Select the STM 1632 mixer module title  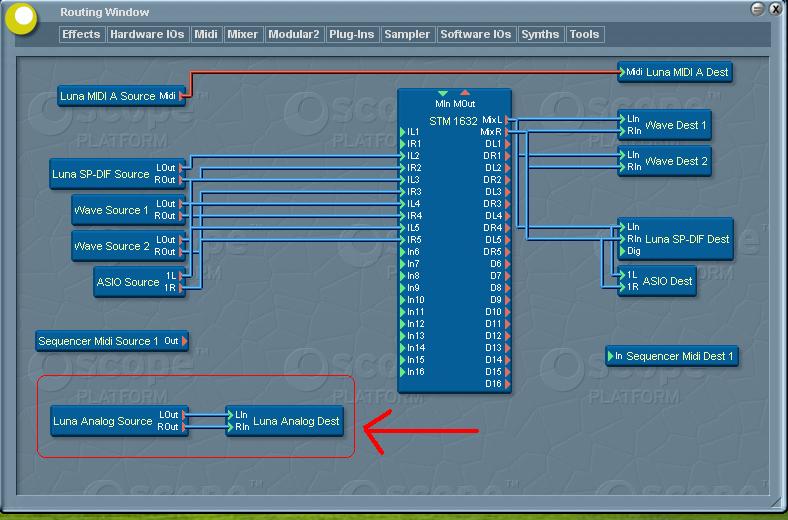coord(453,121)
